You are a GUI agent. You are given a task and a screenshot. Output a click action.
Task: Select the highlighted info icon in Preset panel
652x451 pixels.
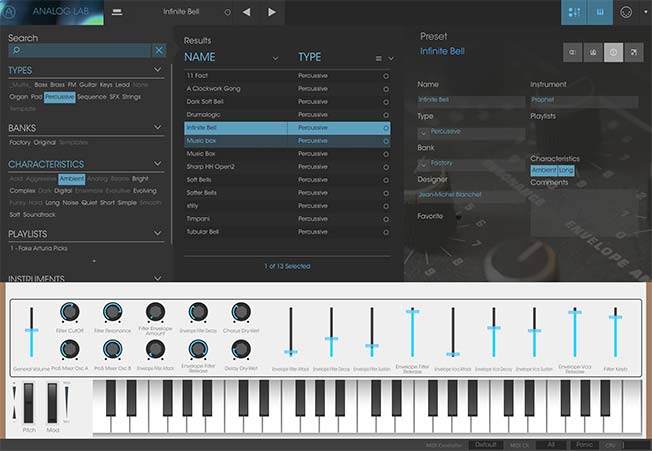pos(613,52)
